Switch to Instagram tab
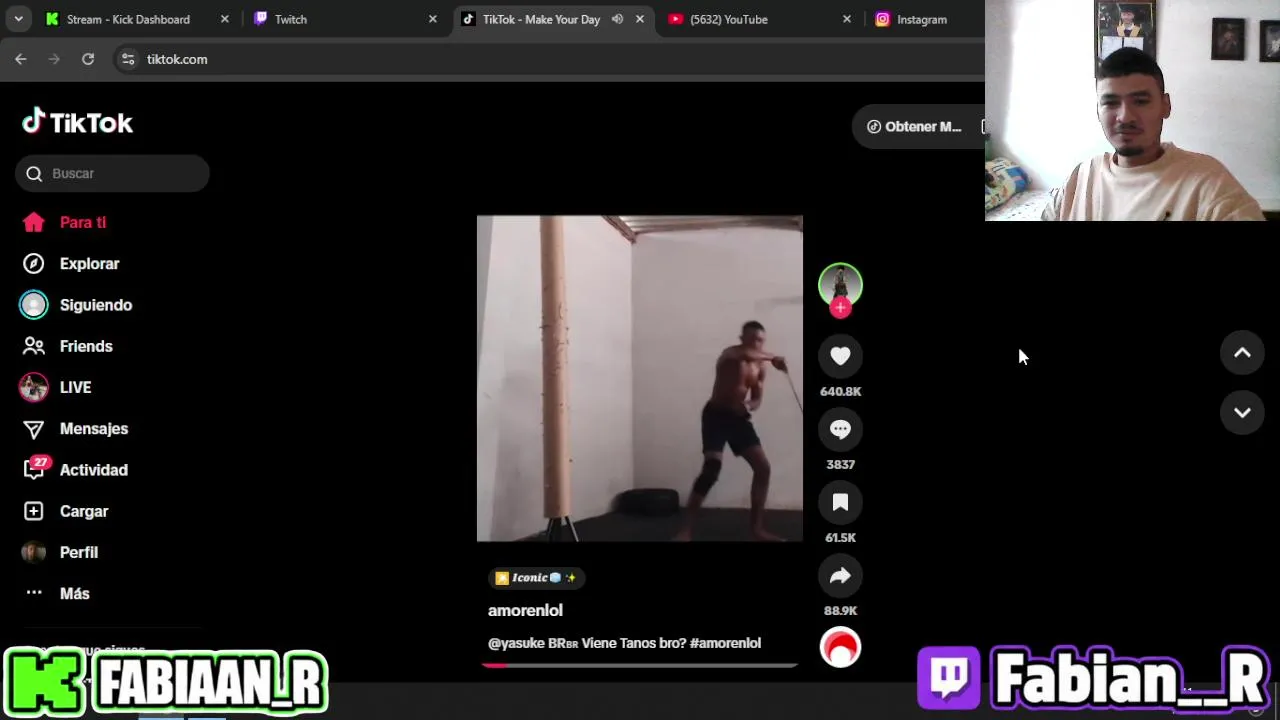This screenshot has width=1280, height=720. click(x=922, y=19)
